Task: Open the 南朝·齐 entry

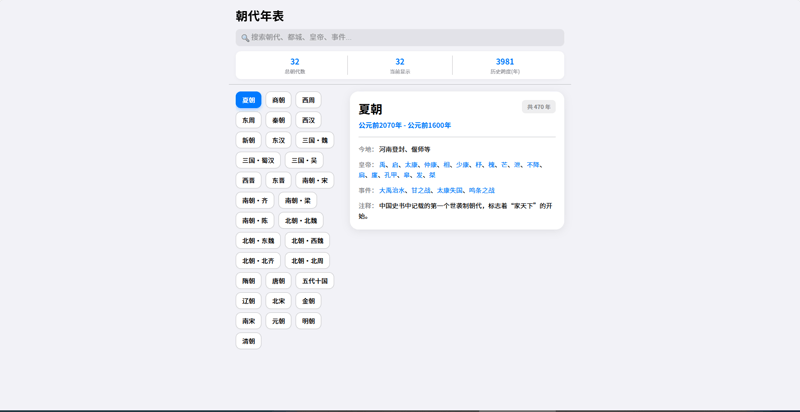Action: [255, 200]
